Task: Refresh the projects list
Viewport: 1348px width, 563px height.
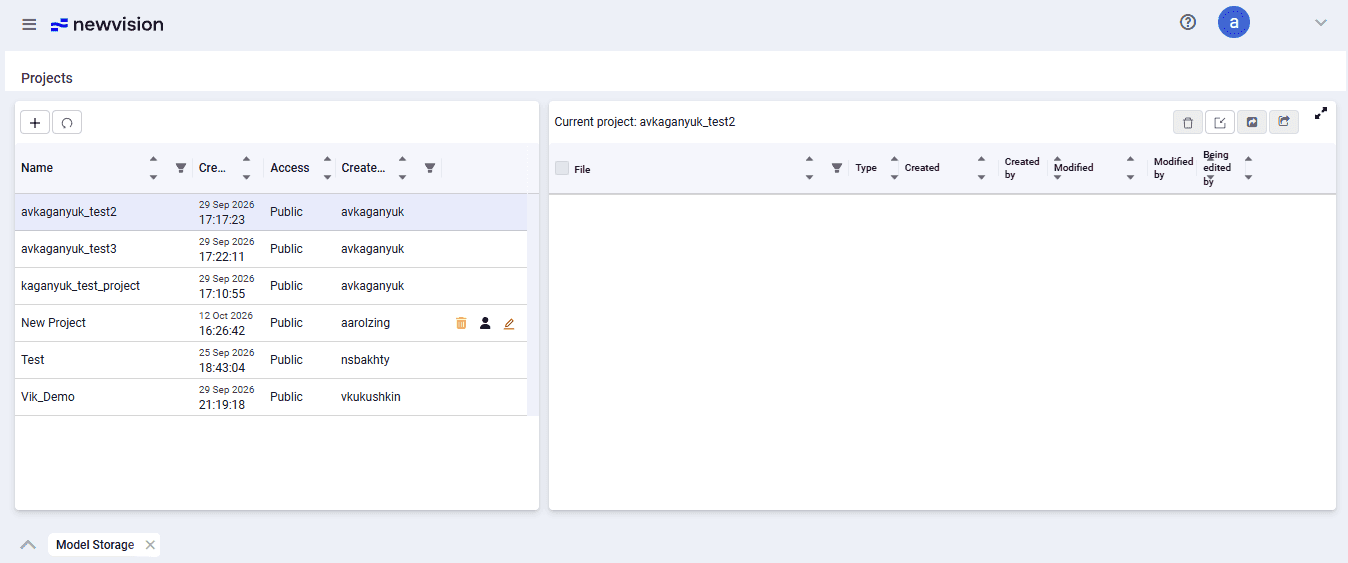Action: click(x=67, y=122)
